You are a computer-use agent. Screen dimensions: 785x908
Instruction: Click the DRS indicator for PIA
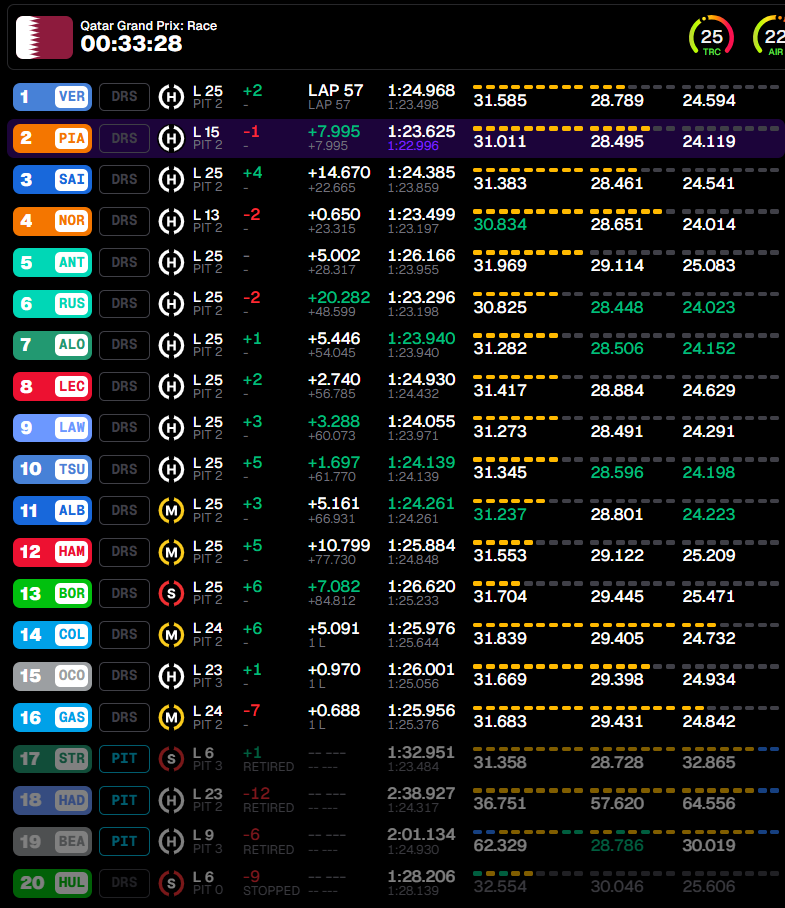click(124, 138)
